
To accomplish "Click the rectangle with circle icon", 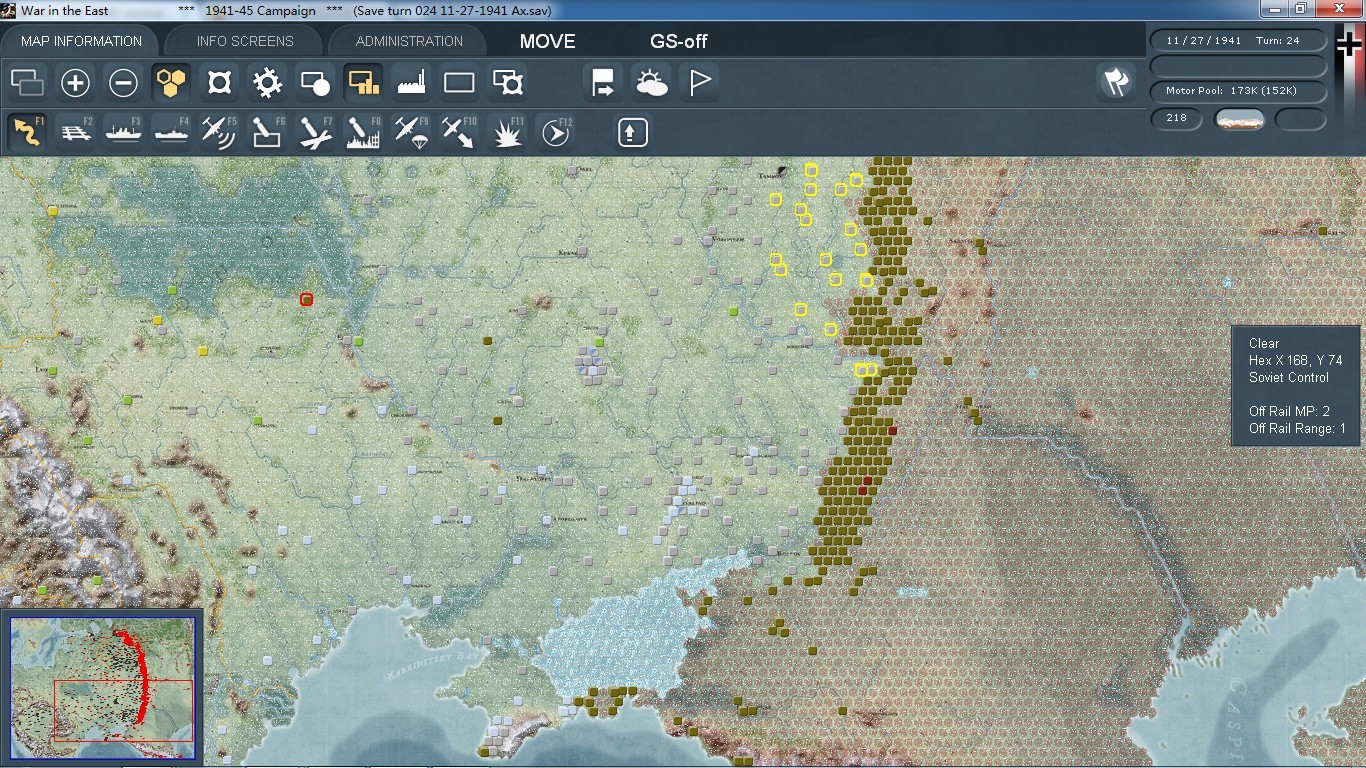I will pos(315,82).
